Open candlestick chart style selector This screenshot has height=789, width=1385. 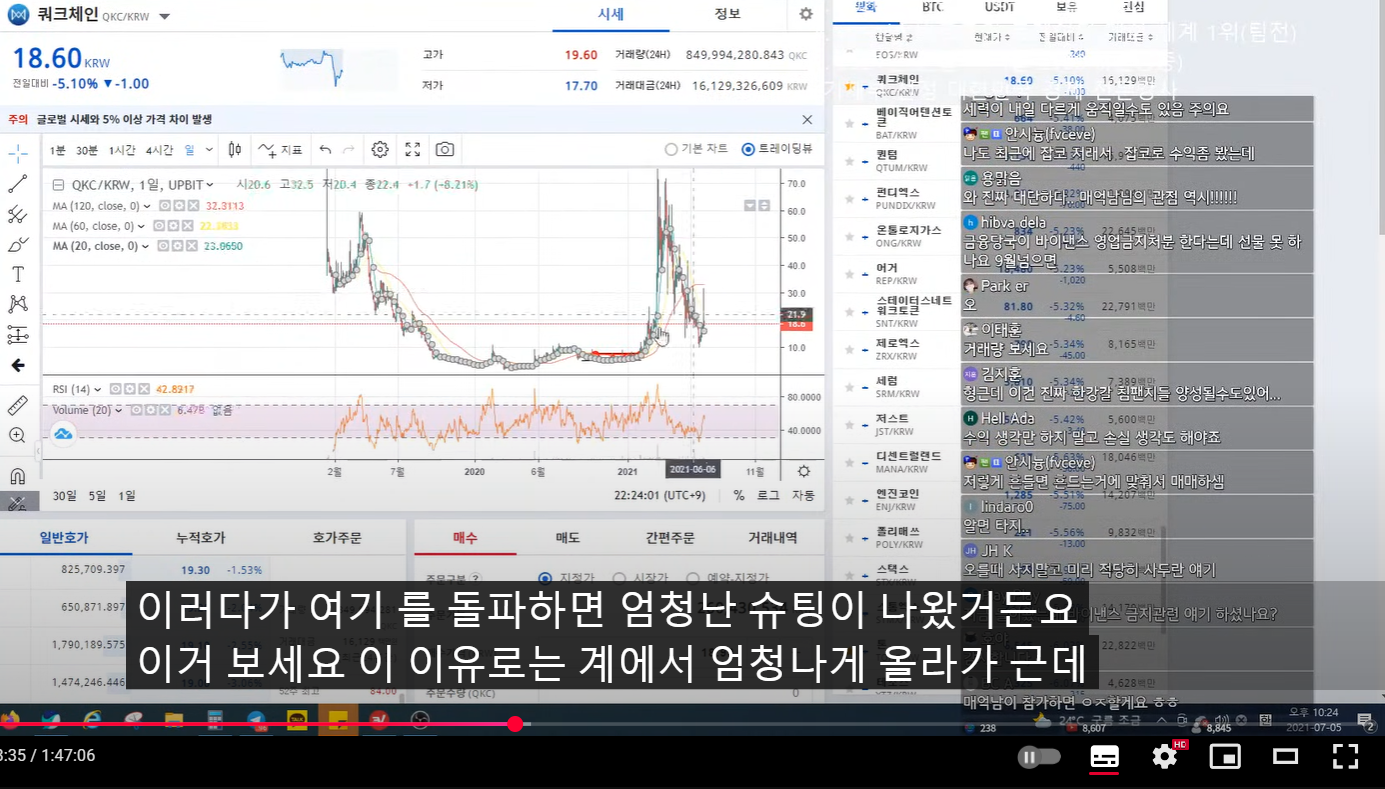point(235,150)
